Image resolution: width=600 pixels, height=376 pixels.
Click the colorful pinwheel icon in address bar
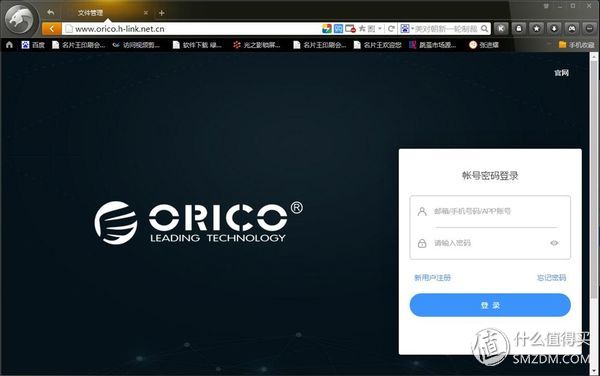pyautogui.click(x=327, y=29)
